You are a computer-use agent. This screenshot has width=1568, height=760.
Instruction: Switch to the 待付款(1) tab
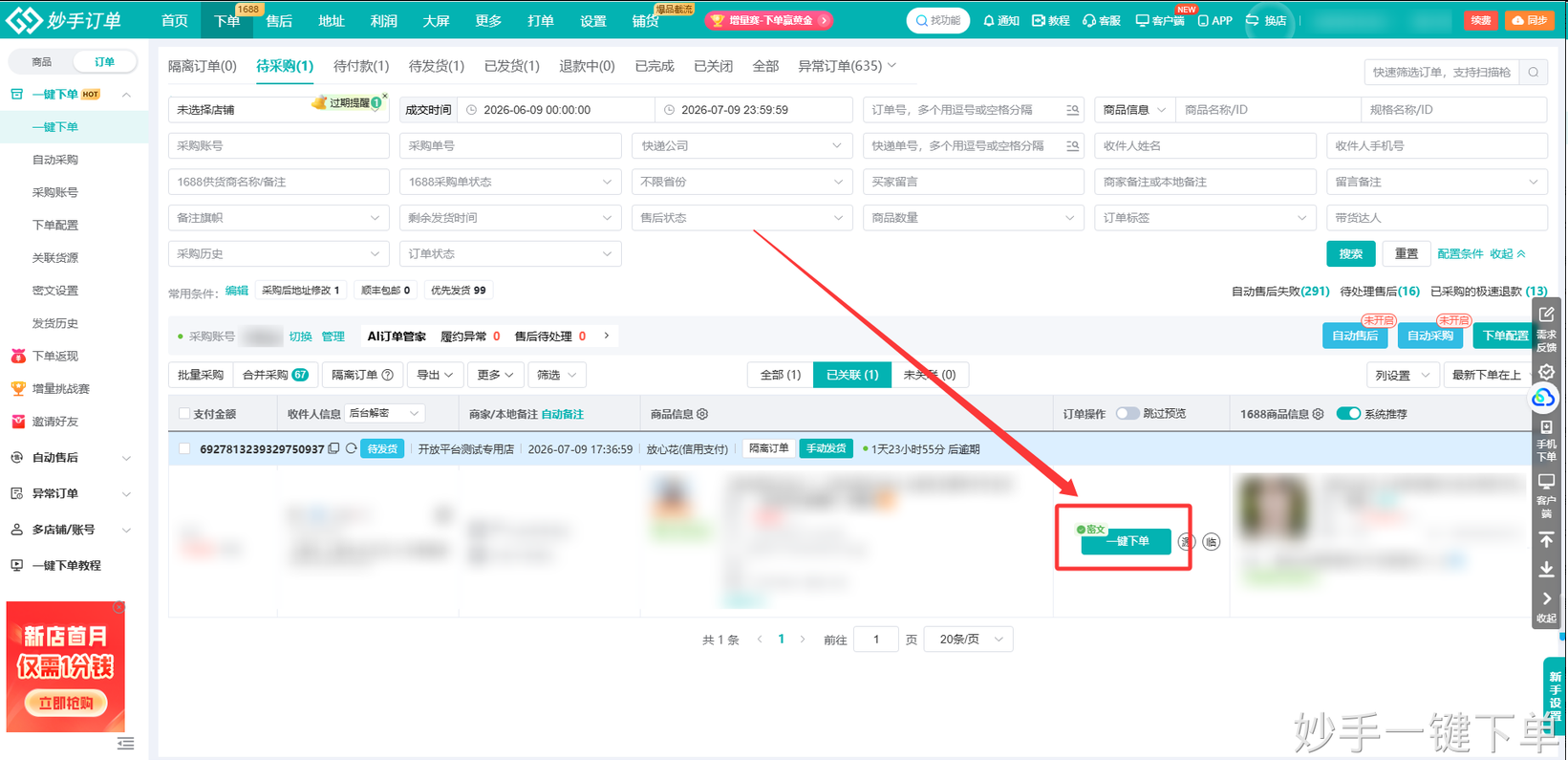(x=361, y=66)
